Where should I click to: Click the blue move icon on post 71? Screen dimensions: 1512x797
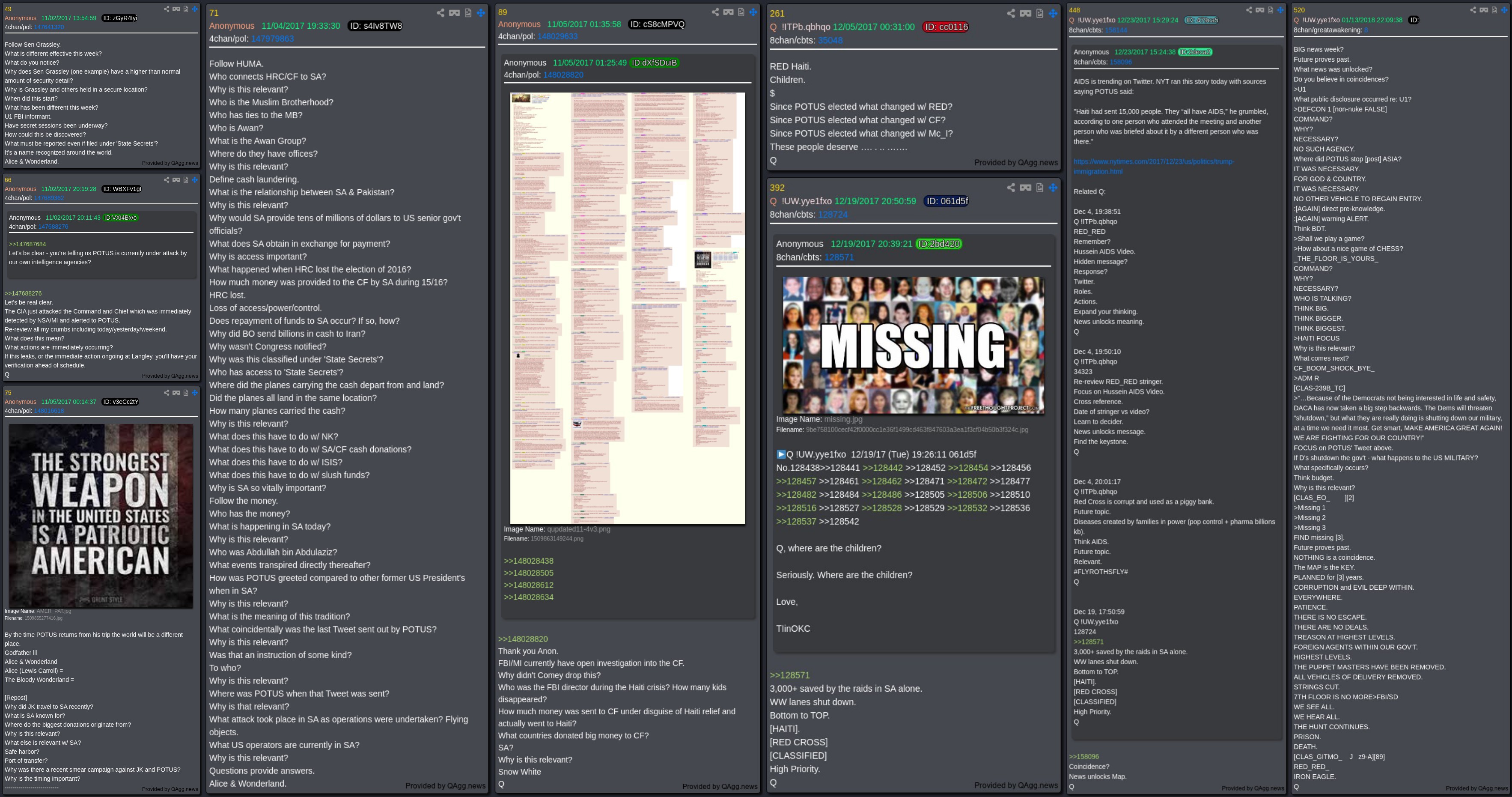(x=481, y=13)
